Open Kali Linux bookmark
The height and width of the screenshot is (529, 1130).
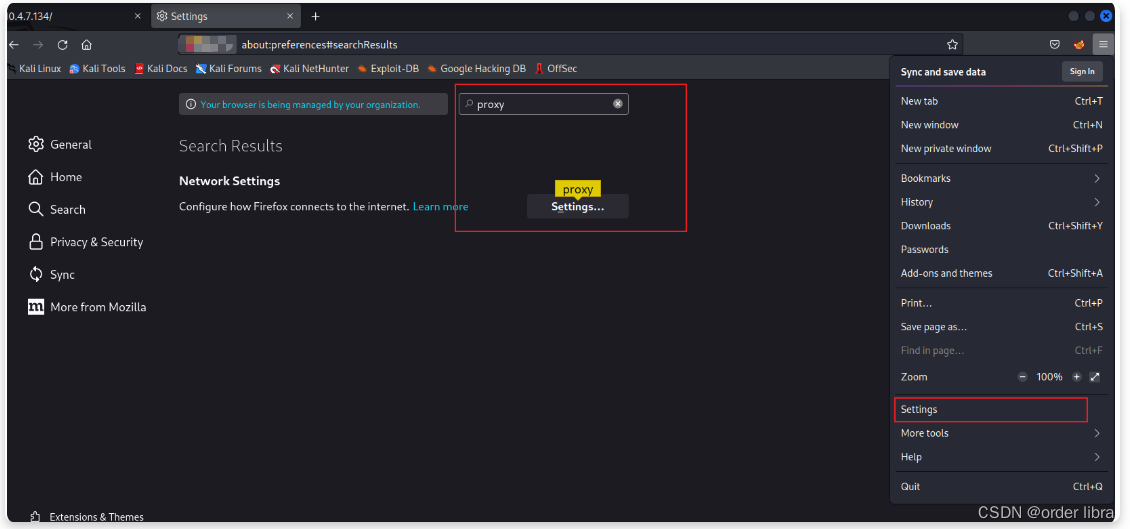coord(35,68)
